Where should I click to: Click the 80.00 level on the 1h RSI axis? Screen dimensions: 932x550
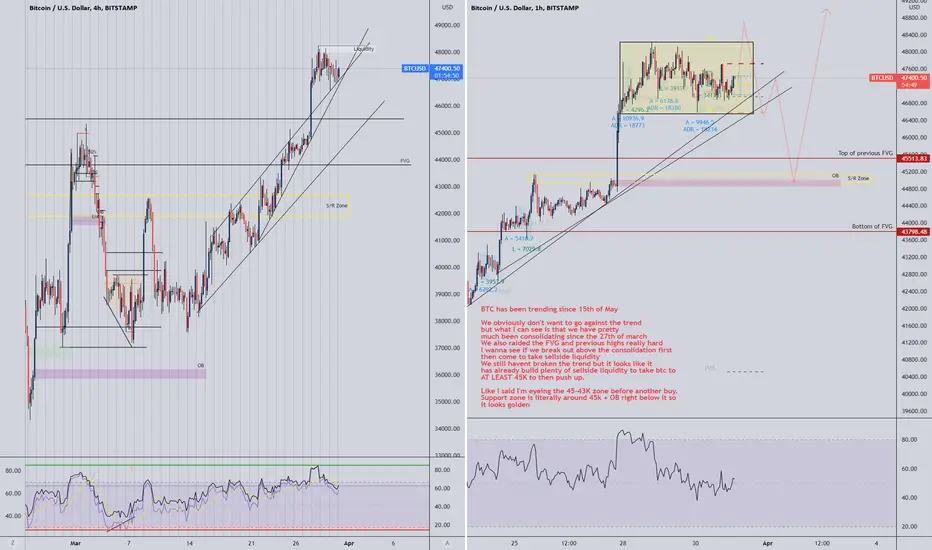point(909,439)
